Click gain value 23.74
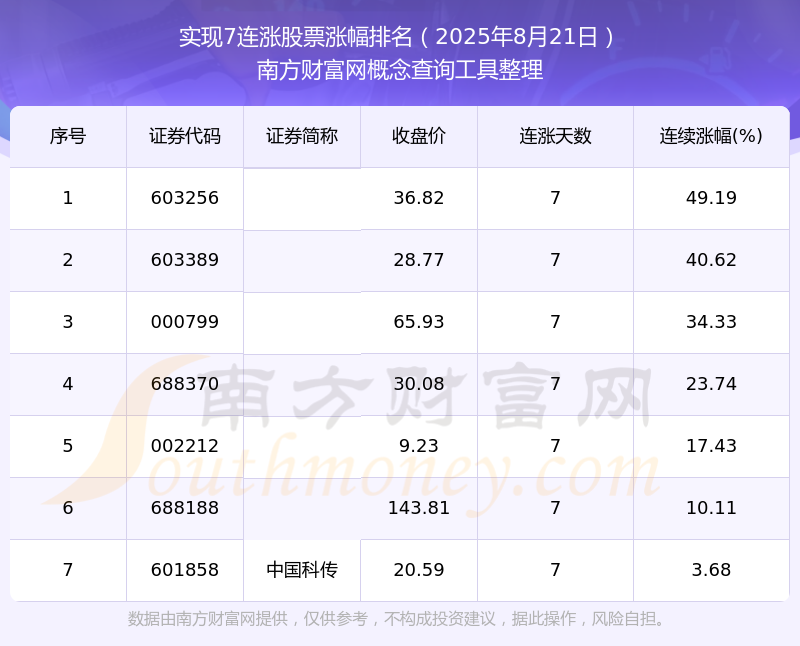 (x=711, y=384)
